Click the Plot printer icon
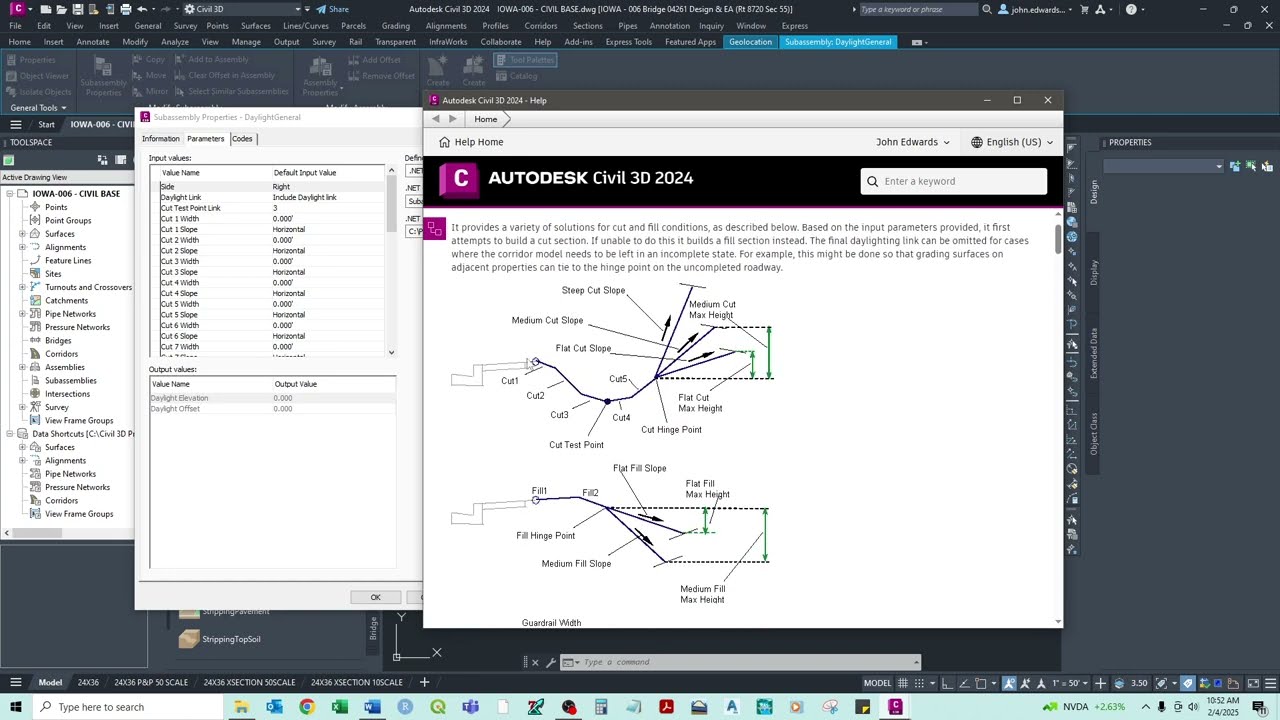This screenshot has height=720, width=1280. tap(126, 9)
